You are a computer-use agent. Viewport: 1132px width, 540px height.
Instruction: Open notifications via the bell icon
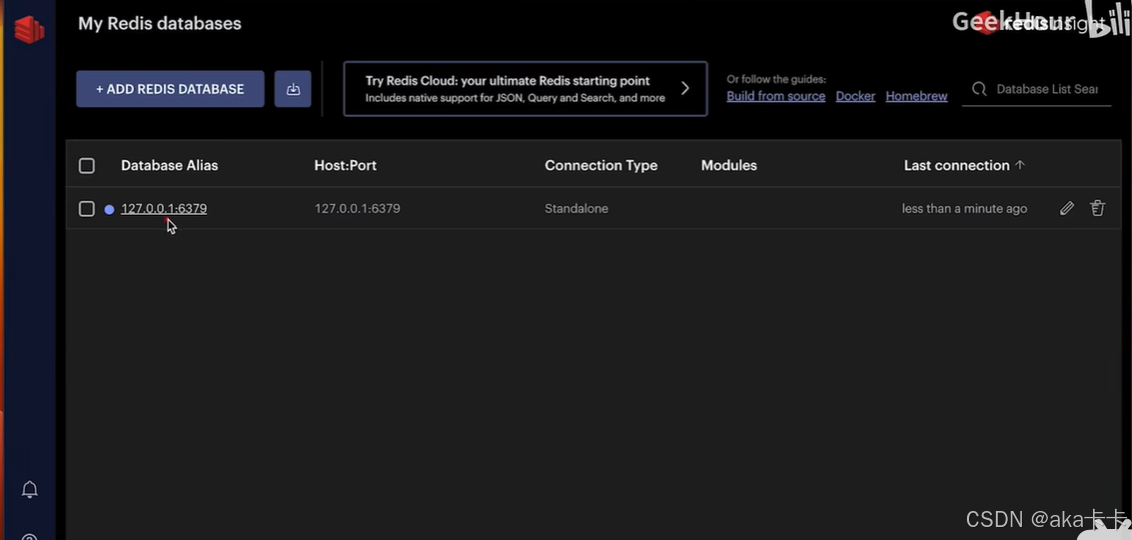30,489
